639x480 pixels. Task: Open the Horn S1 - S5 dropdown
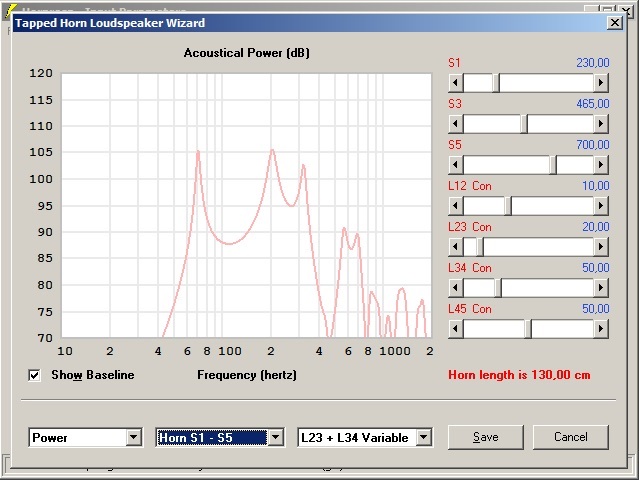[x=275, y=437]
